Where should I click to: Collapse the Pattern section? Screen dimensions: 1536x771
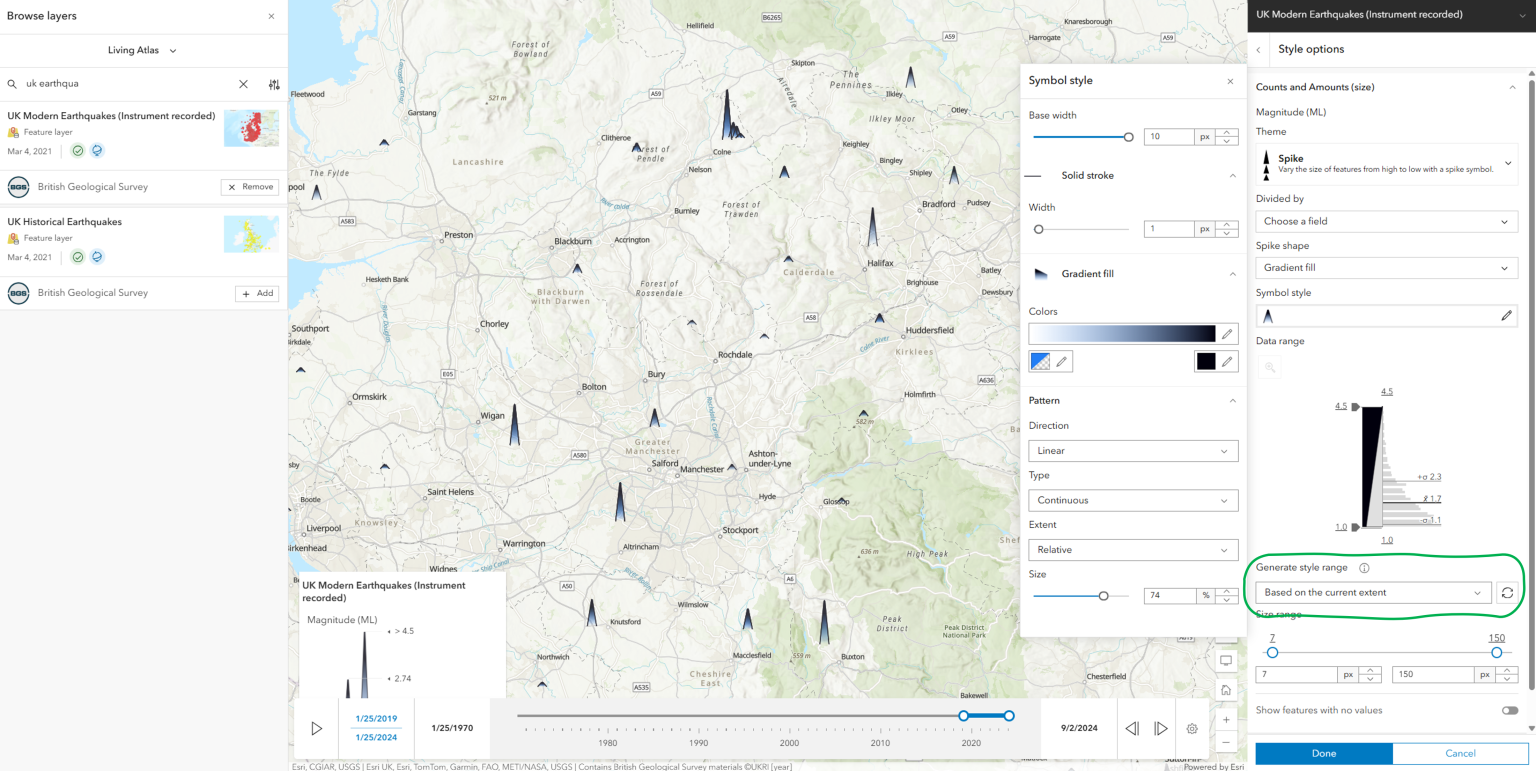pyautogui.click(x=1232, y=400)
